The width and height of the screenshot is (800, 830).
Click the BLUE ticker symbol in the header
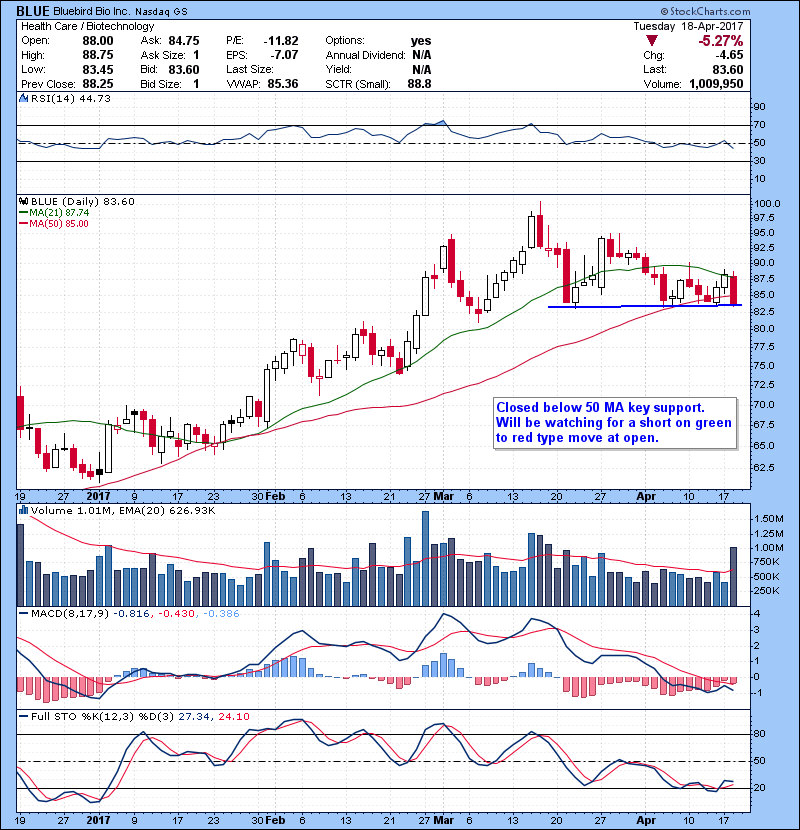point(33,11)
